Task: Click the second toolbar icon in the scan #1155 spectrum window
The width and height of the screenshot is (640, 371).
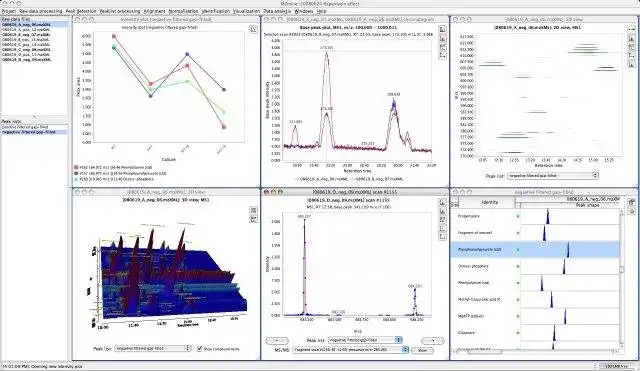Action: (x=442, y=211)
